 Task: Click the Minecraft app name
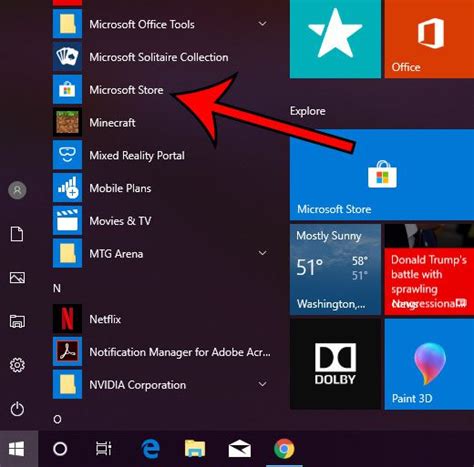(112, 123)
